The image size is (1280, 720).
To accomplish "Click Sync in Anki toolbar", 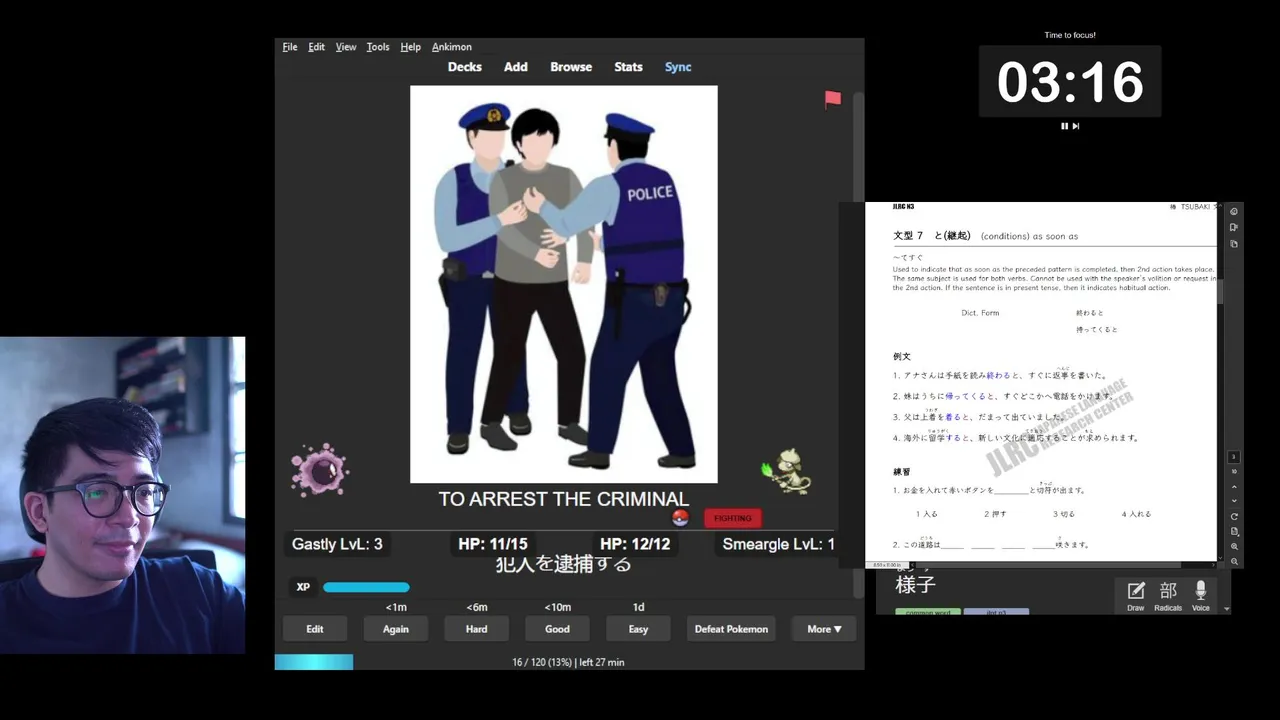I will point(678,67).
